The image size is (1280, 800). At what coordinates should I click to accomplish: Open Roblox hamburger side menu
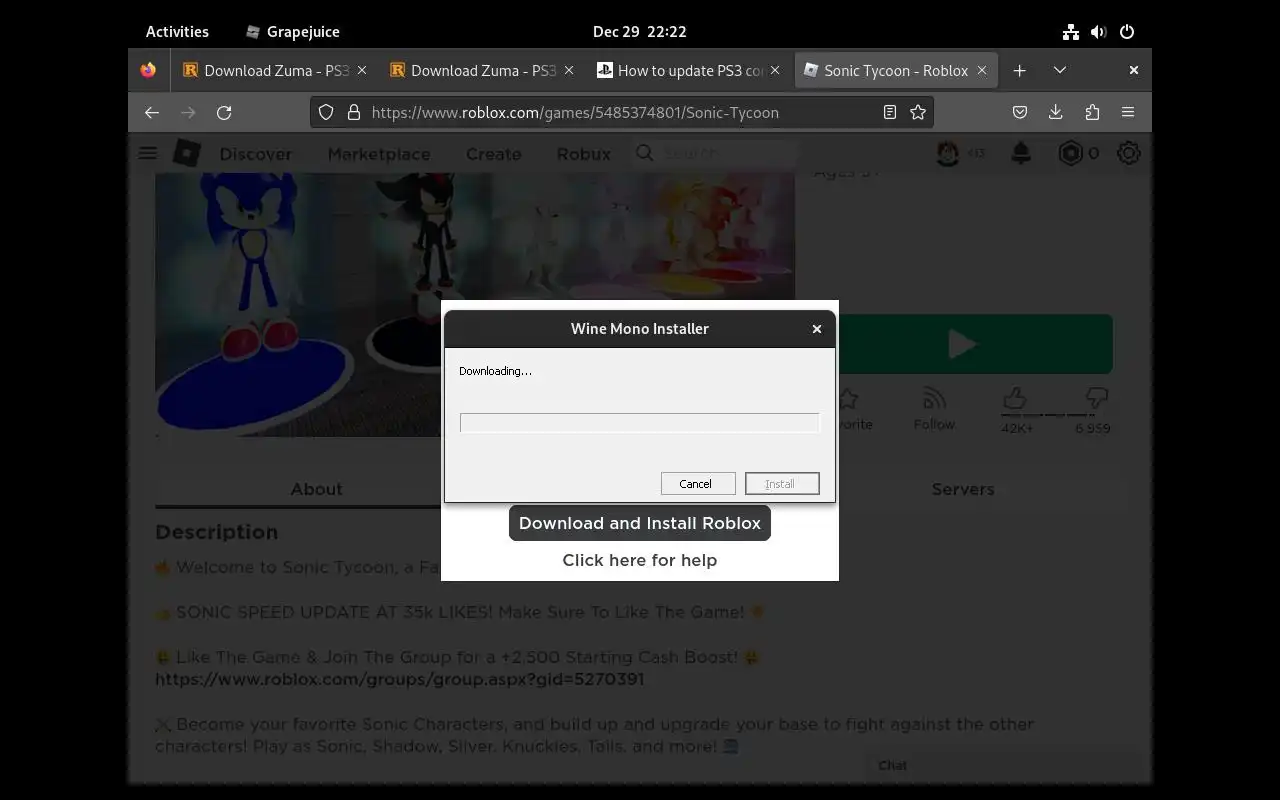pos(148,153)
